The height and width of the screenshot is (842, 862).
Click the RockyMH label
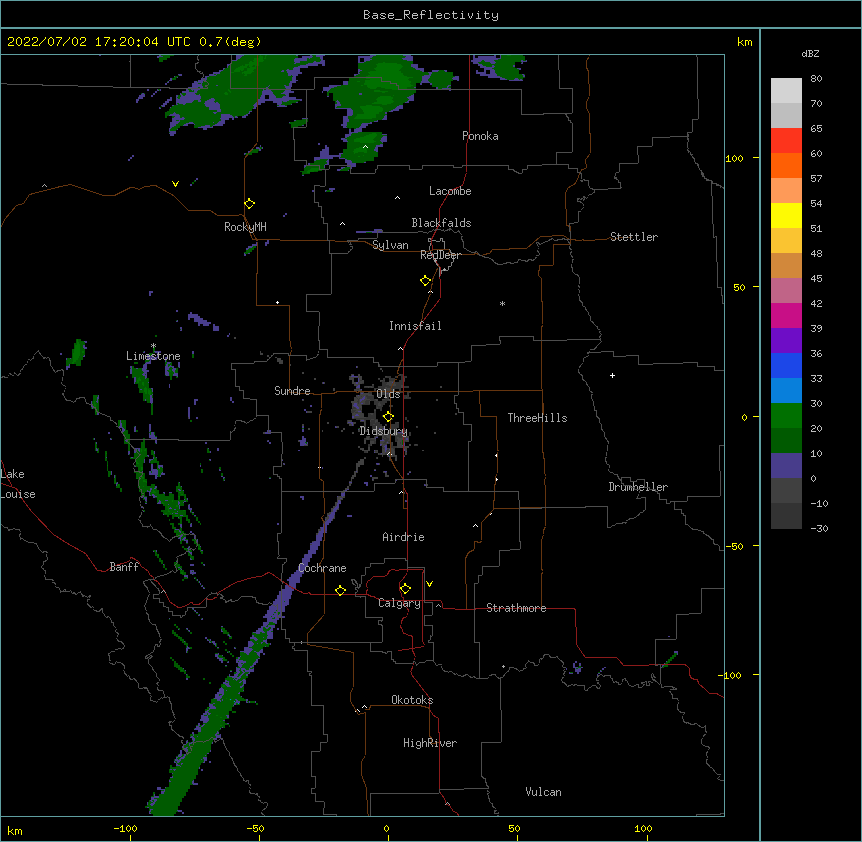[245, 227]
